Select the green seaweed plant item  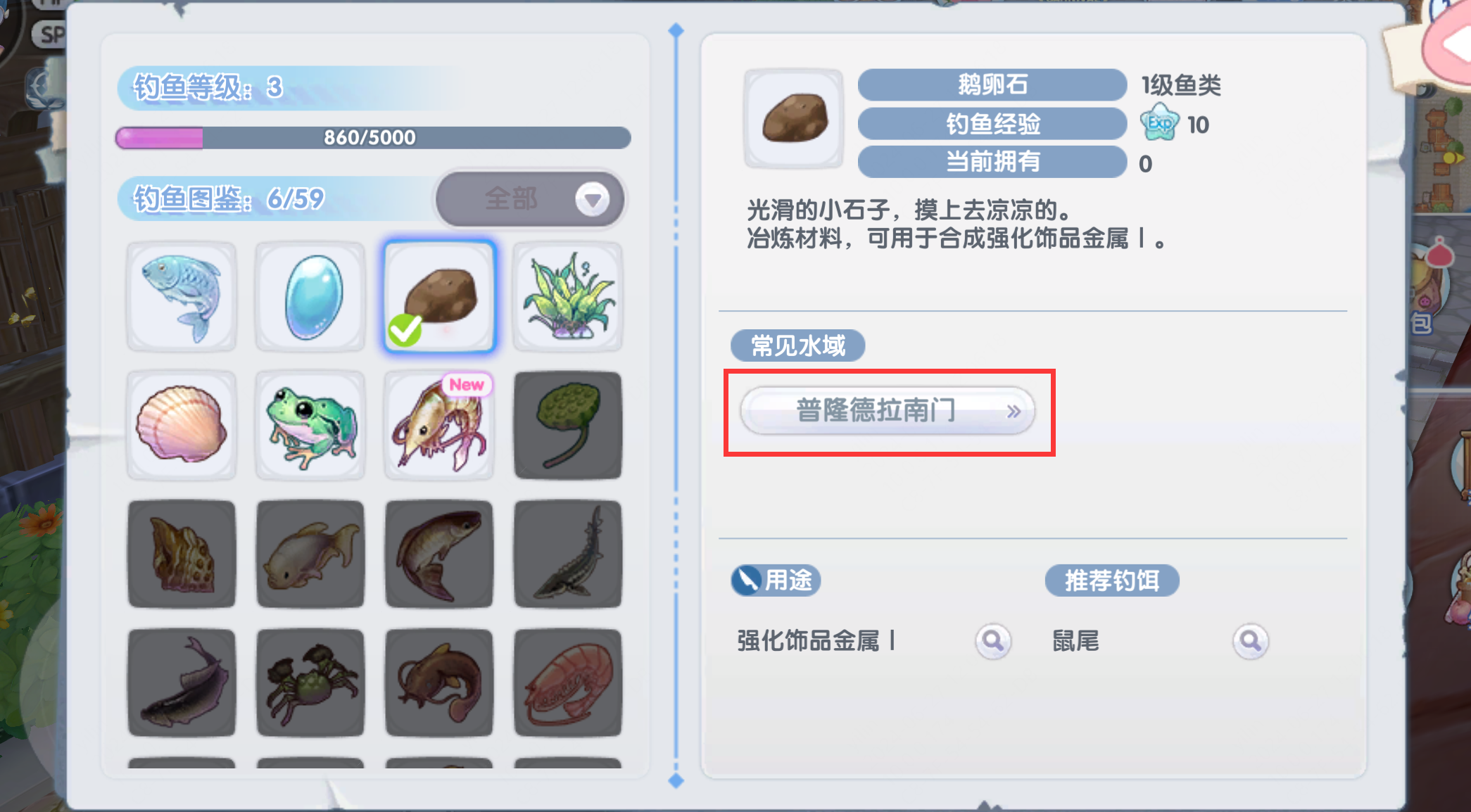[x=568, y=297]
